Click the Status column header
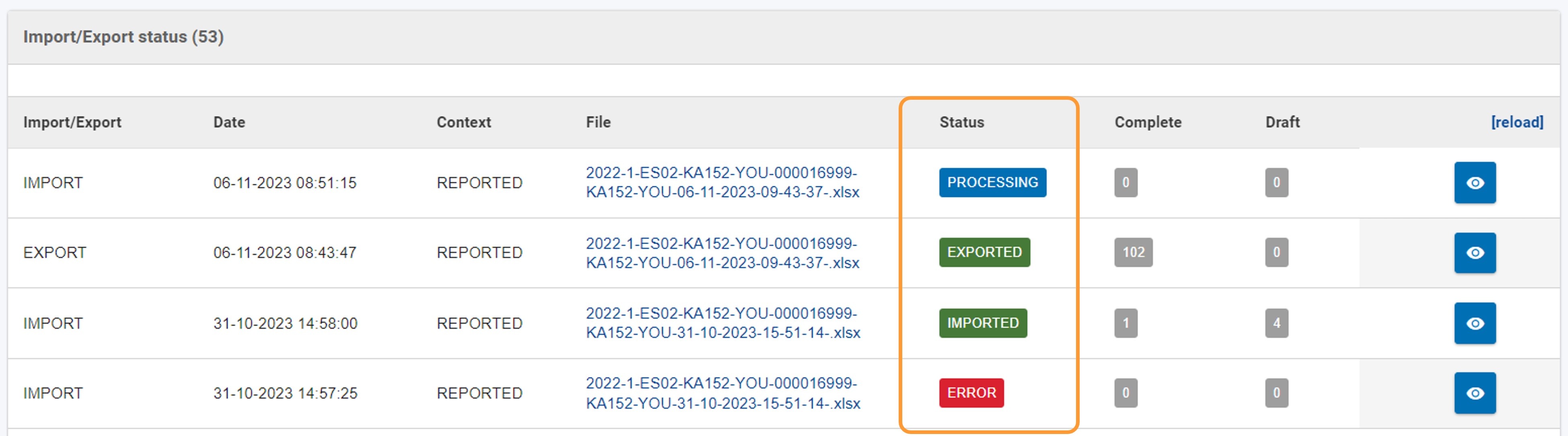 pos(962,122)
